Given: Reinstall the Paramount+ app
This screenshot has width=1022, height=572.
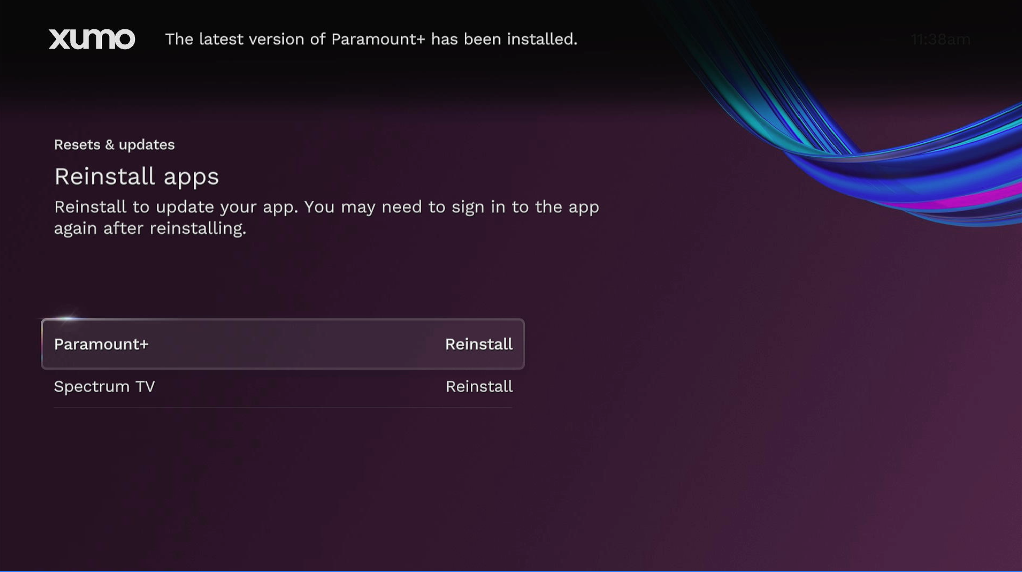Looking at the screenshot, I should (x=478, y=344).
